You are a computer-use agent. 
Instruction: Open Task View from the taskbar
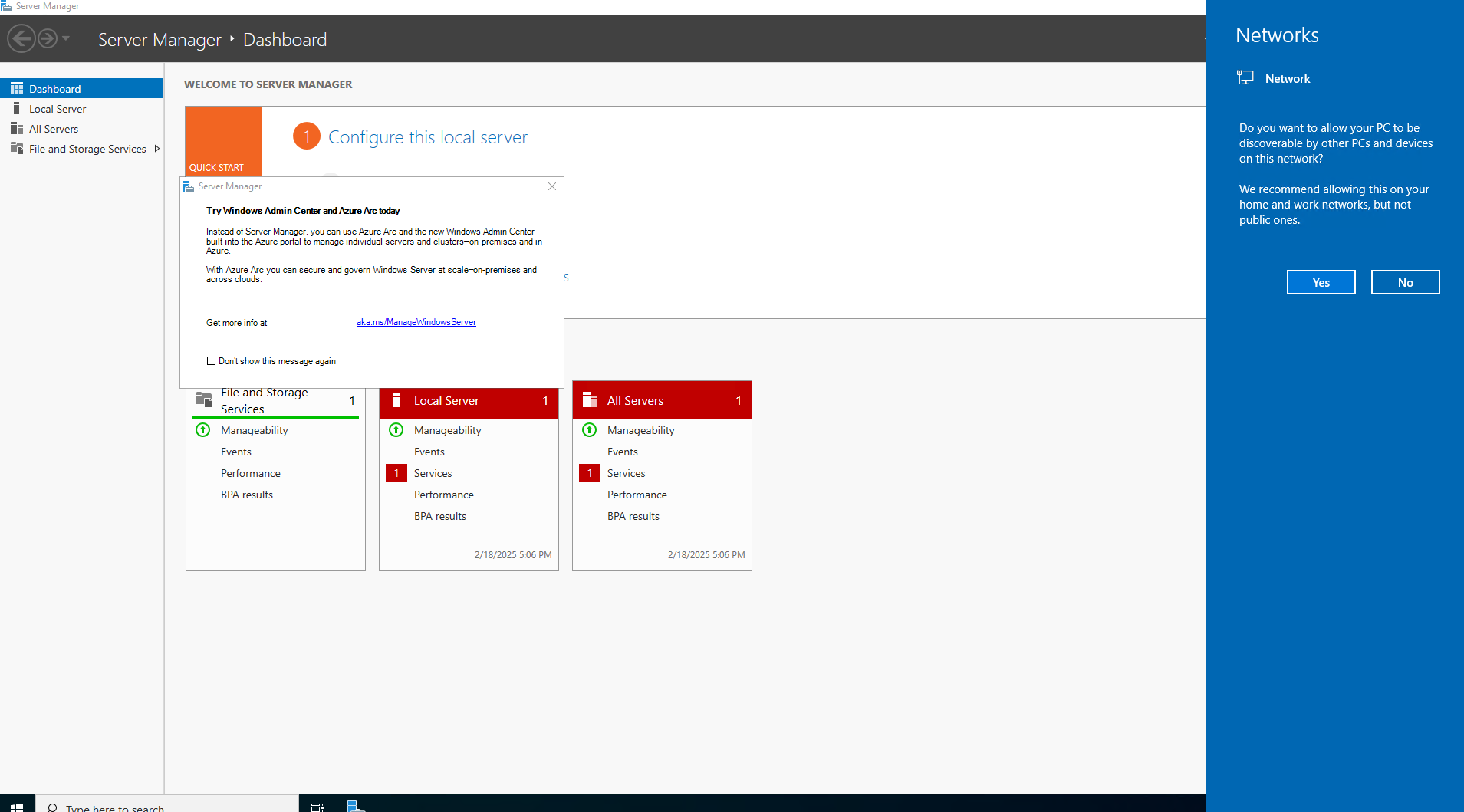(x=317, y=806)
